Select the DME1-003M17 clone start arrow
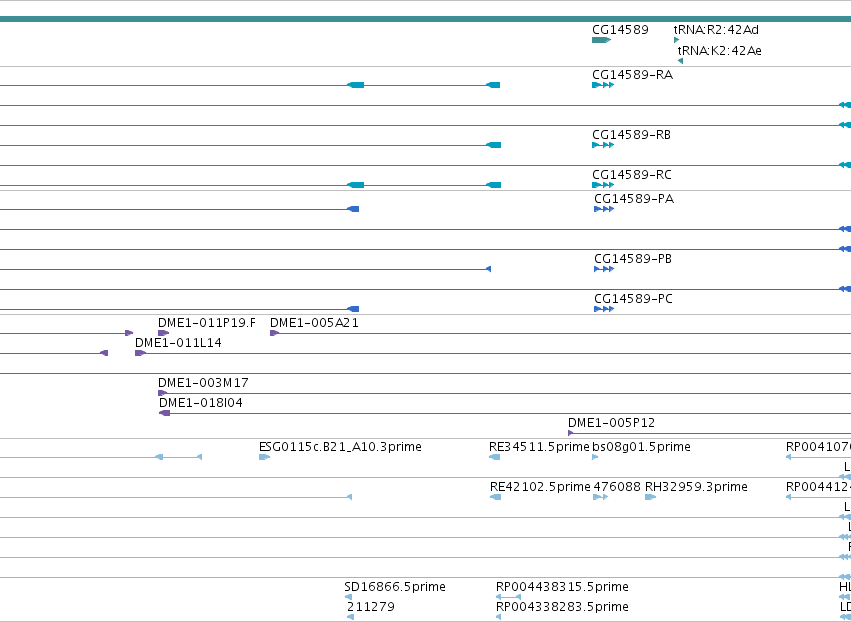The height and width of the screenshot is (622, 851). tap(162, 393)
